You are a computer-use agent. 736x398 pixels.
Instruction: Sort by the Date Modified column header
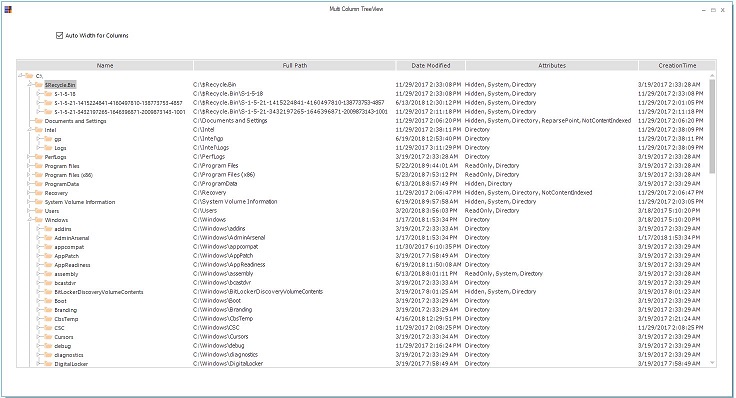(430, 65)
